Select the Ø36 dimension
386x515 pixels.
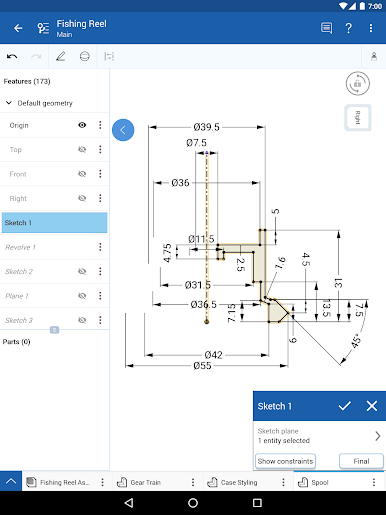(x=180, y=183)
